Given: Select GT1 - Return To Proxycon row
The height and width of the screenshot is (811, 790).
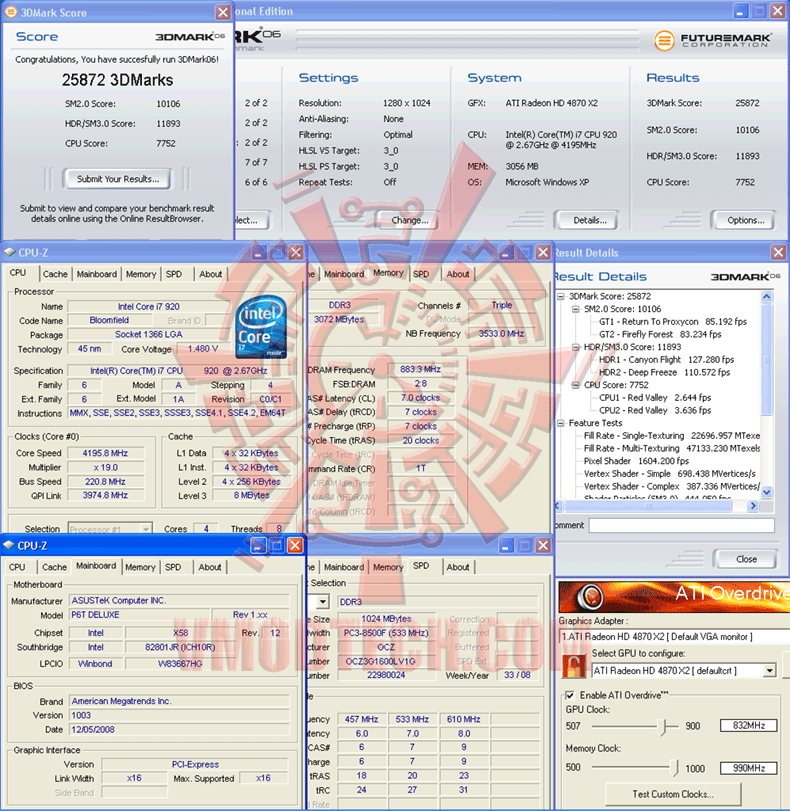Looking at the screenshot, I should point(673,322).
